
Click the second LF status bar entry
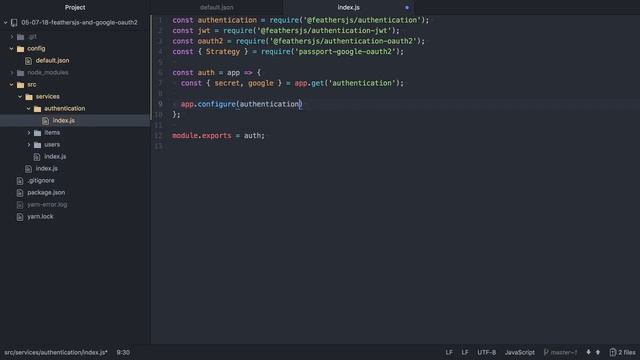click(464, 352)
